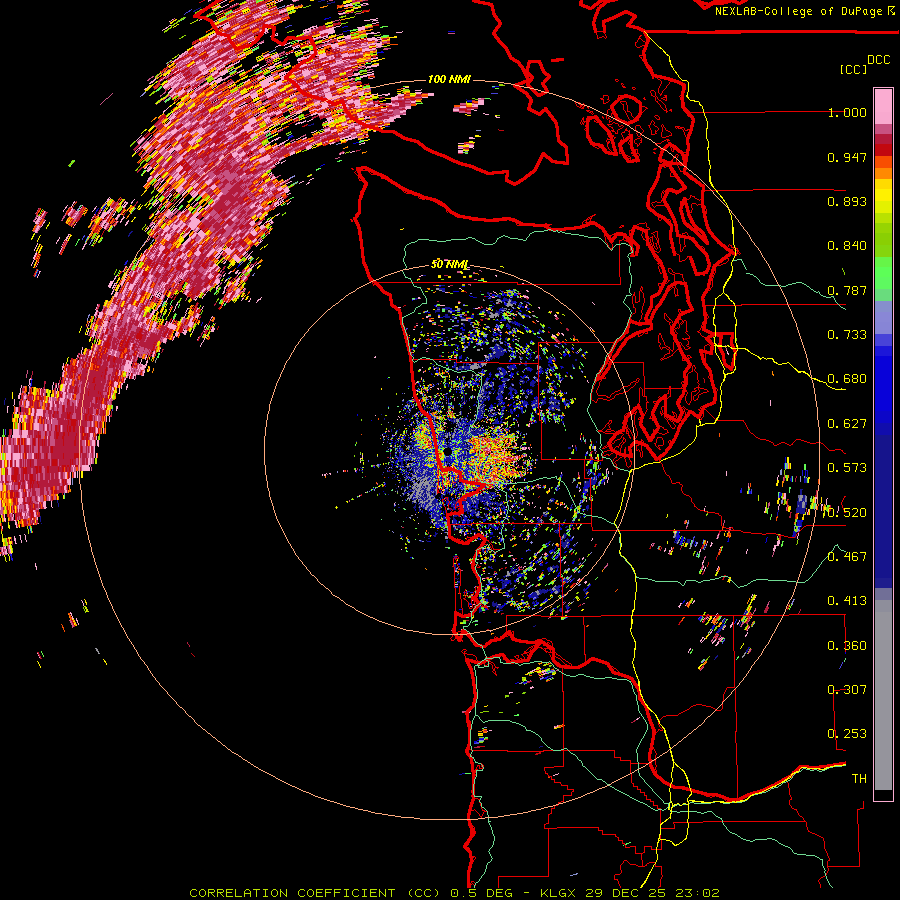Click the 100 NMI range ring label
Screen dimensions: 900x900
coord(449,79)
